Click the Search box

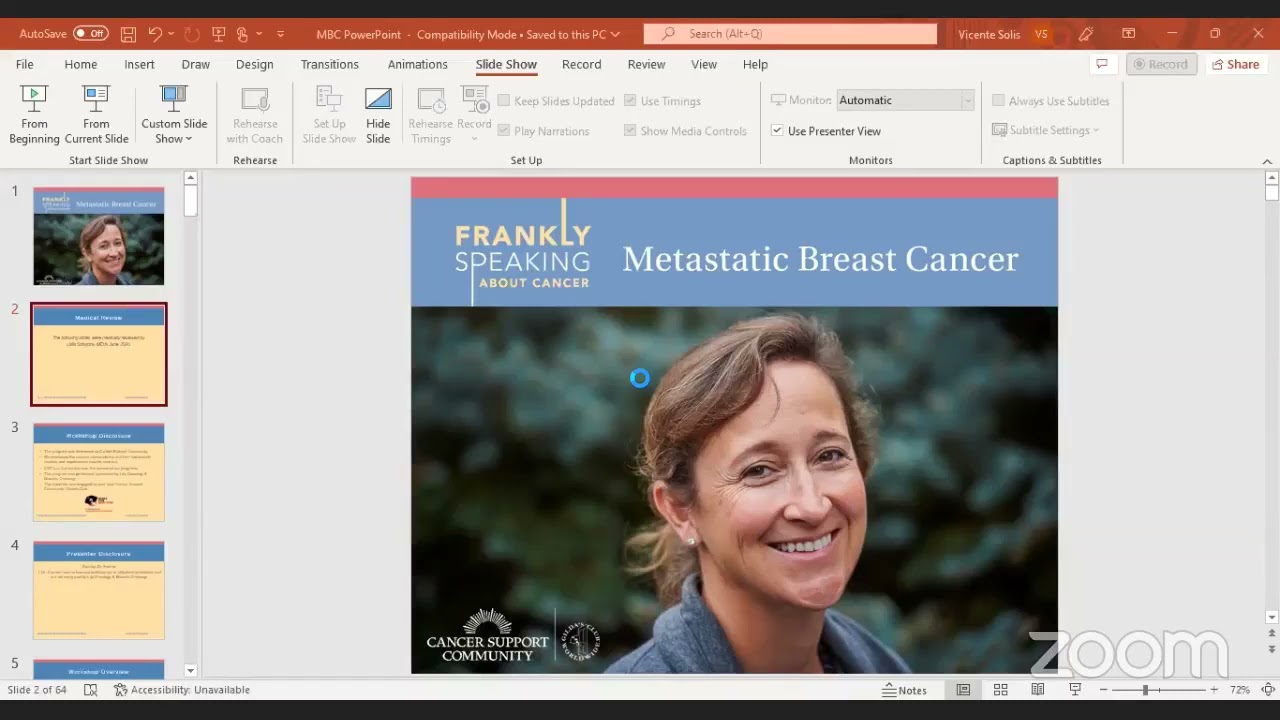click(790, 34)
